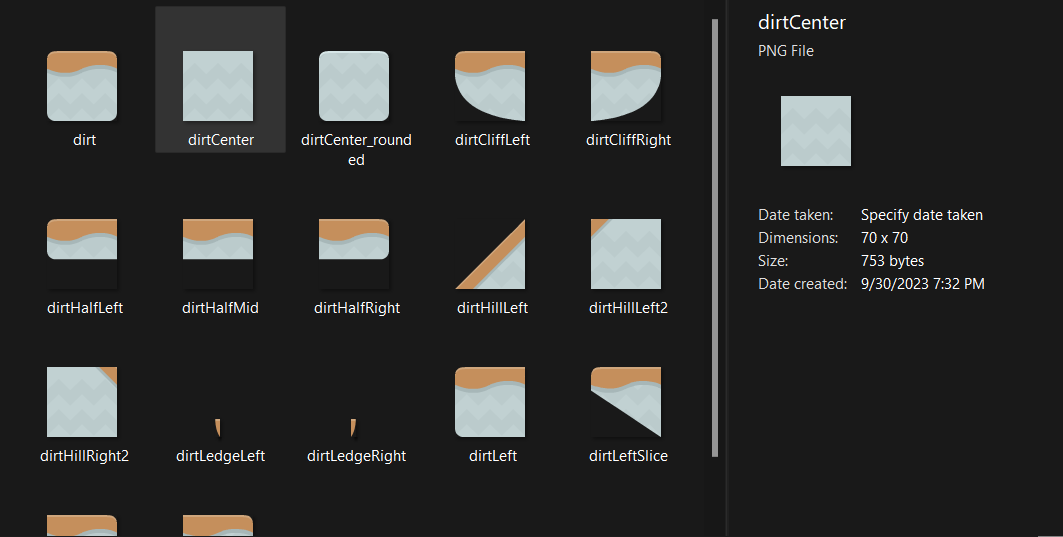Click 'Specify date taken' field
This screenshot has width=1063, height=537.
click(922, 215)
